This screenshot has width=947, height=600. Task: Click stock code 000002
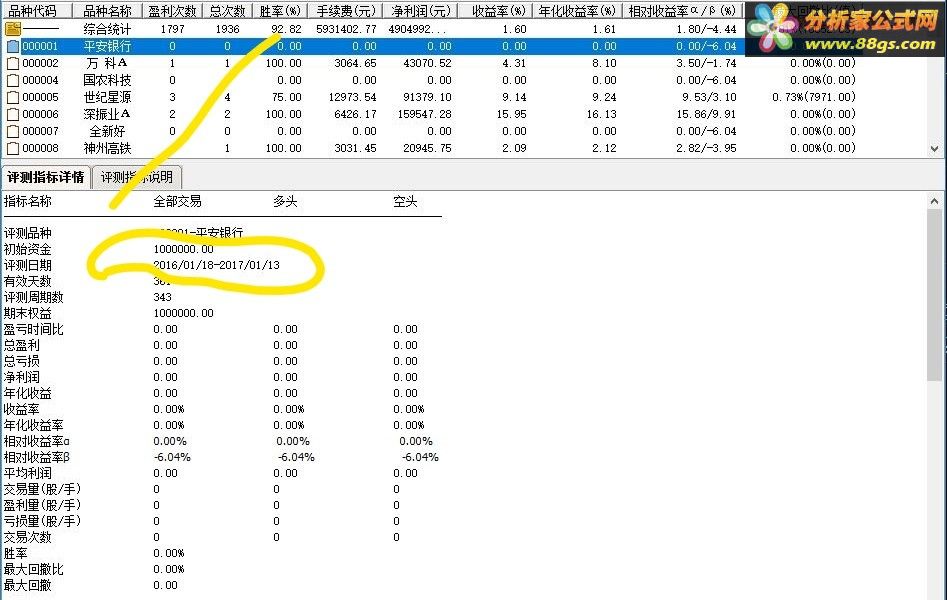[40, 63]
